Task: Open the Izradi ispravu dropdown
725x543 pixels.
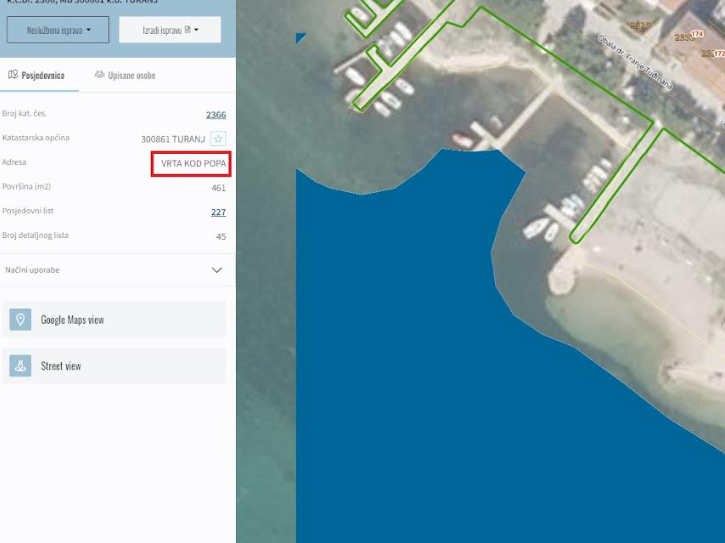Action: click(170, 30)
